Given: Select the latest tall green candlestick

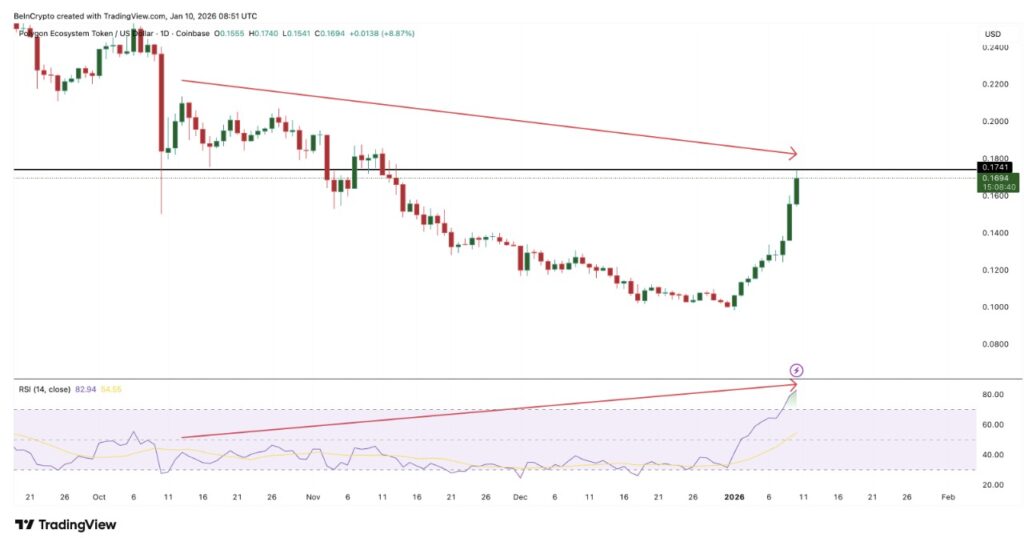Looking at the screenshot, I should 797,190.
